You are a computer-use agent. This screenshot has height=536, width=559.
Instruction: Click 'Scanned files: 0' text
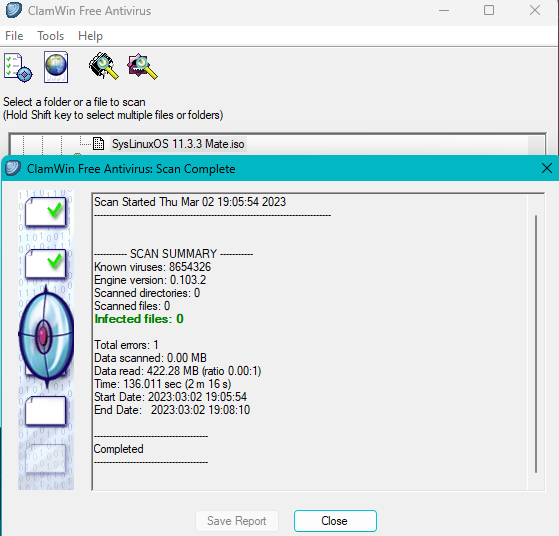(132, 306)
